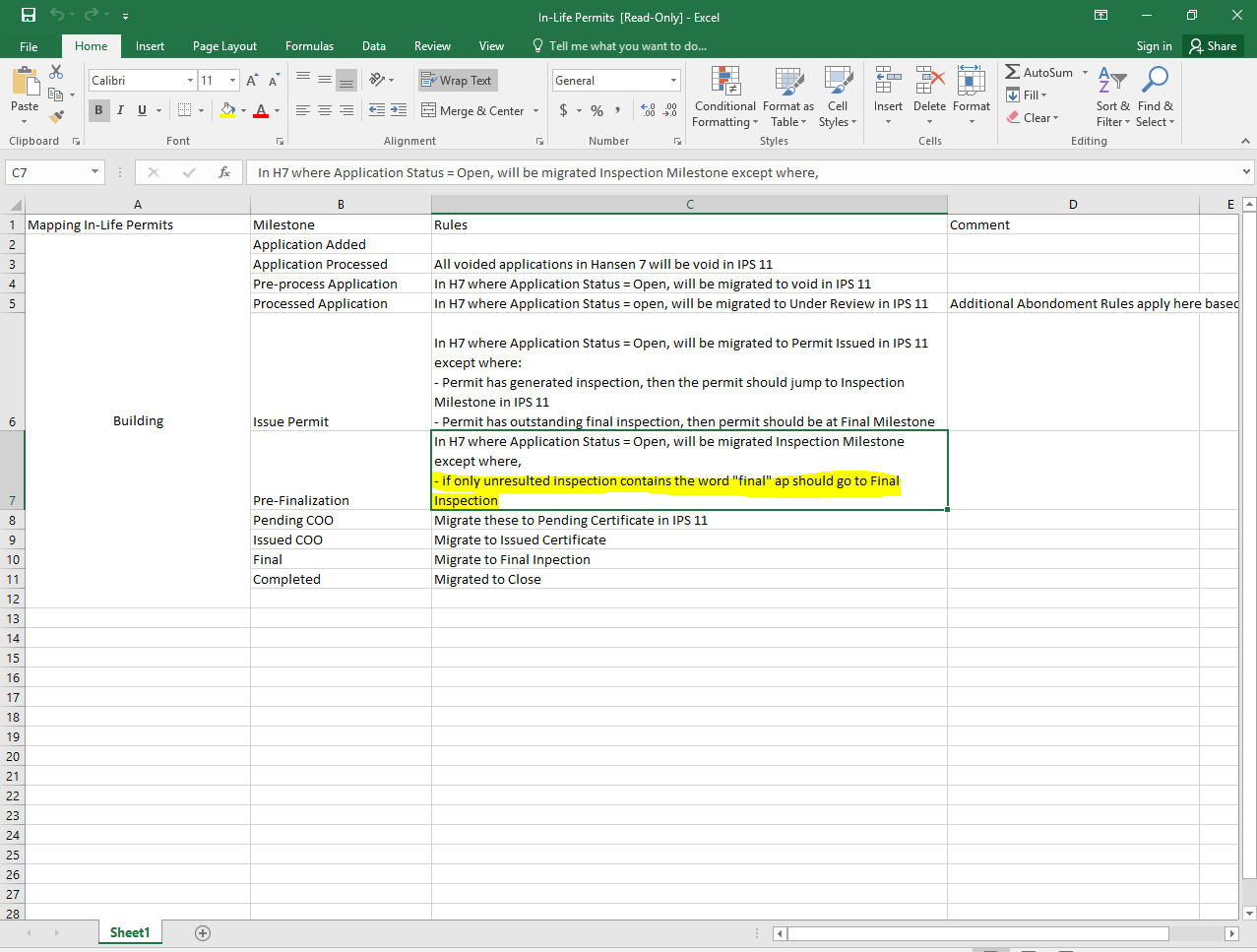Add a new sheet with the plus button

point(203,932)
